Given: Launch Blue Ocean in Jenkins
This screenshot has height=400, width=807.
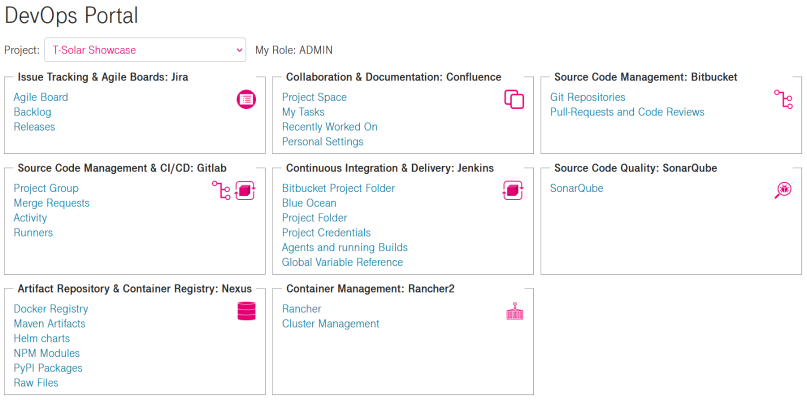Looking at the screenshot, I should [x=309, y=203].
